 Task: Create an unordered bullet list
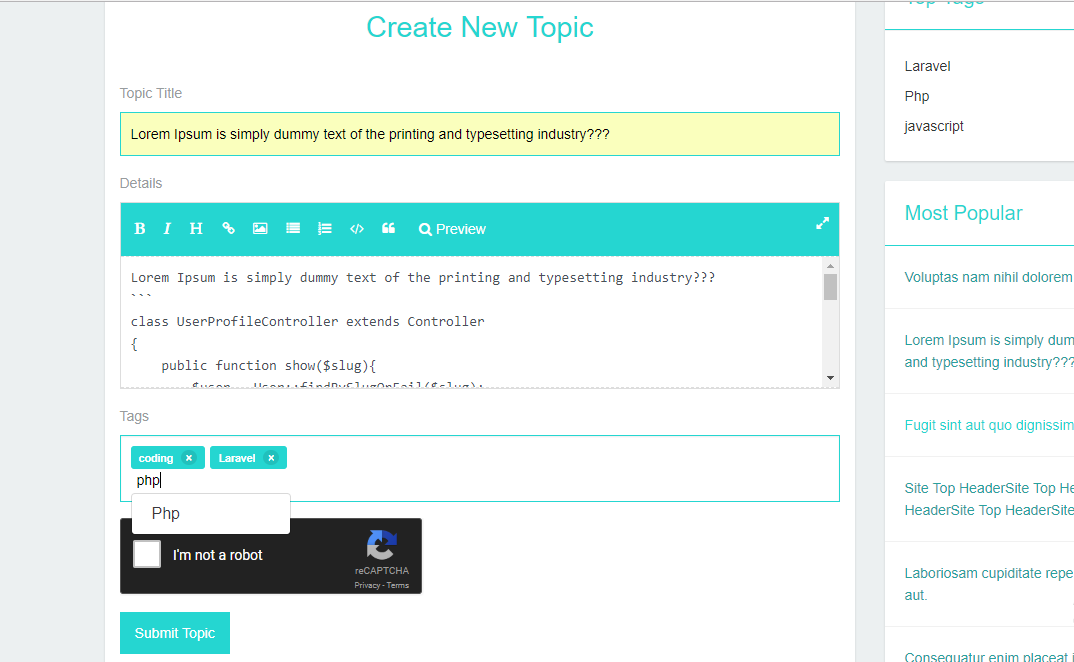(293, 229)
